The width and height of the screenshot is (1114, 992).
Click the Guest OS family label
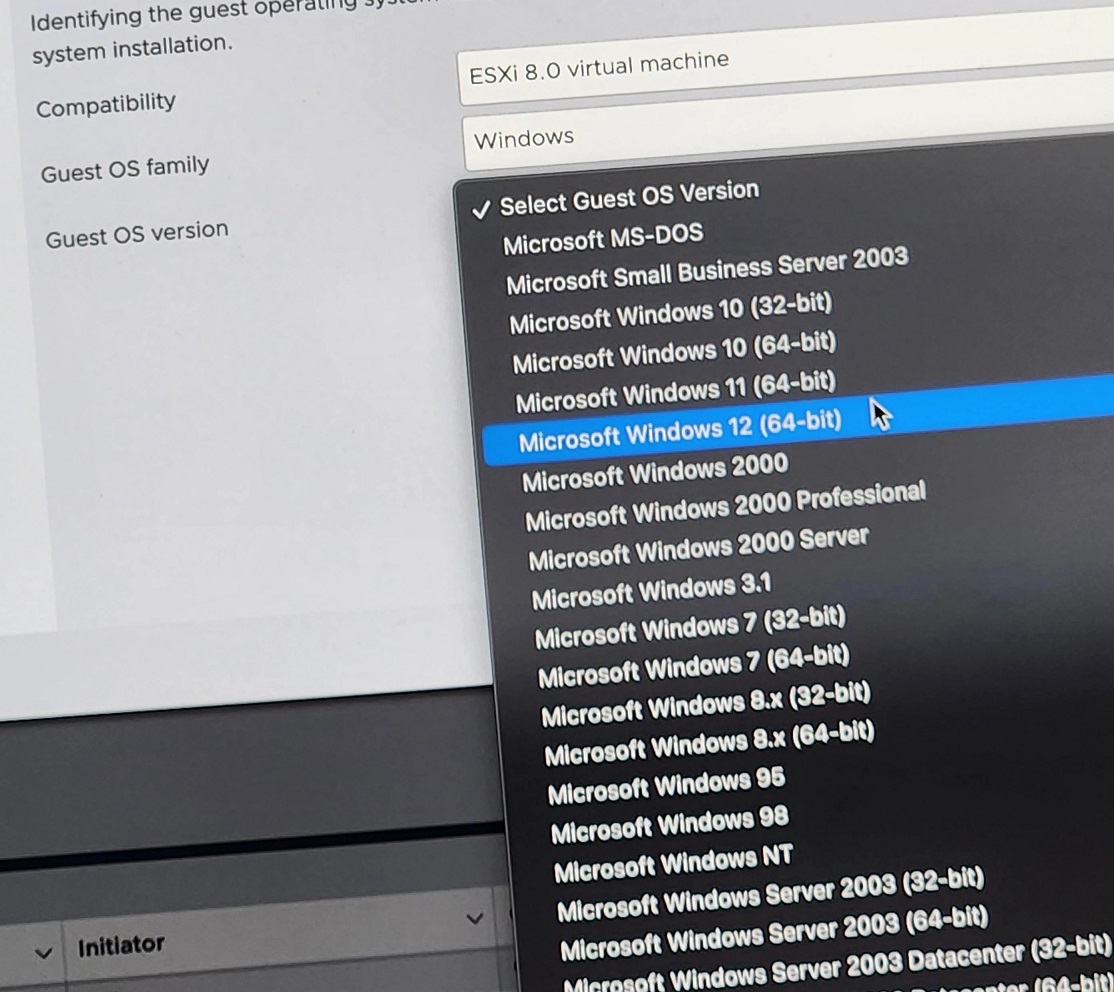pyautogui.click(x=124, y=169)
